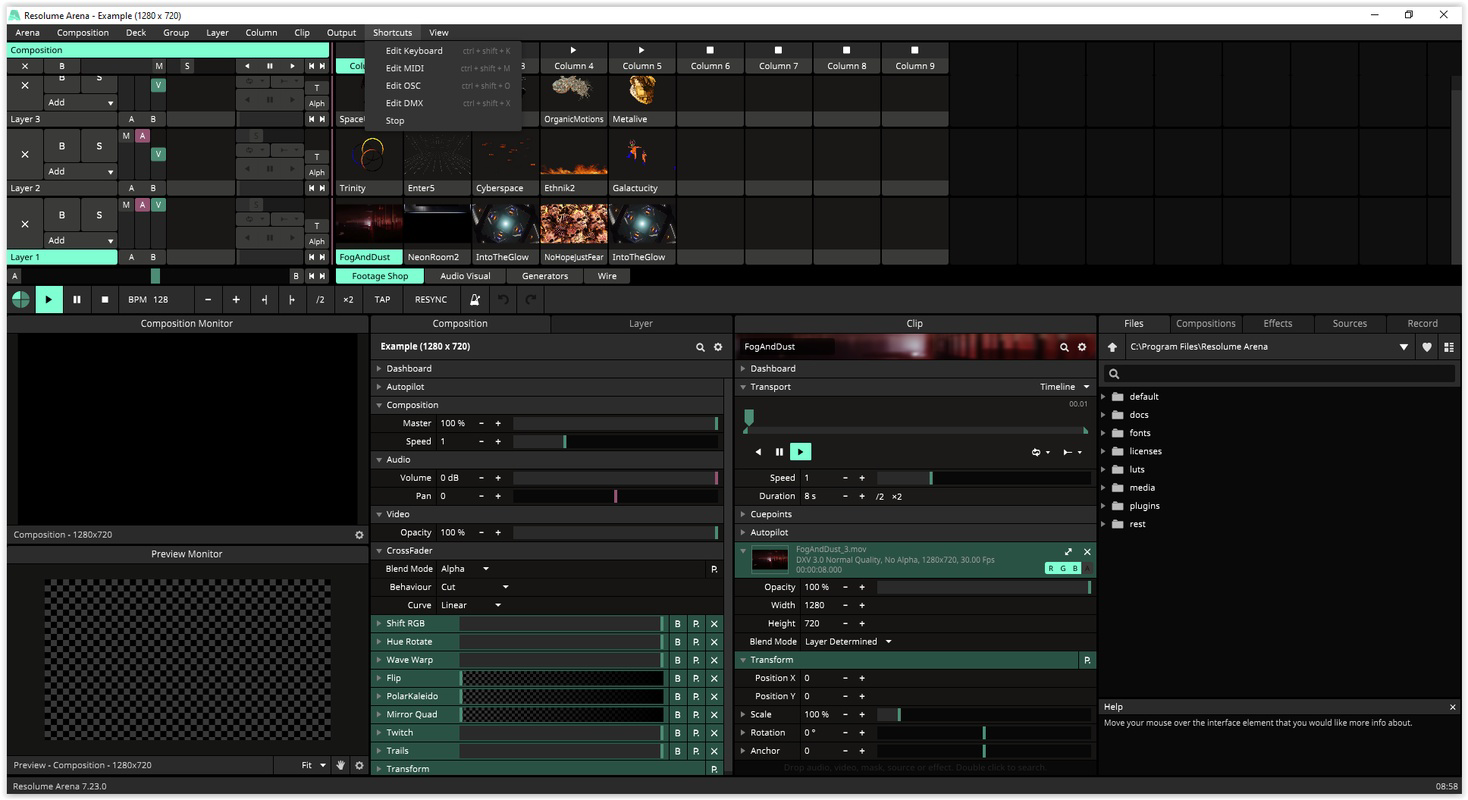1468x800 pixels.
Task: Remove FogAndDust_3.mov with its X icon
Action: pyautogui.click(x=1087, y=552)
